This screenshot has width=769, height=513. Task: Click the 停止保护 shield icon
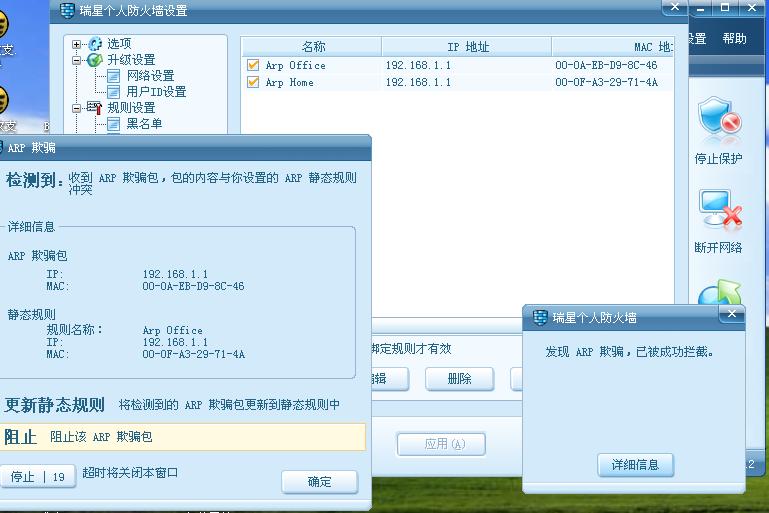719,116
